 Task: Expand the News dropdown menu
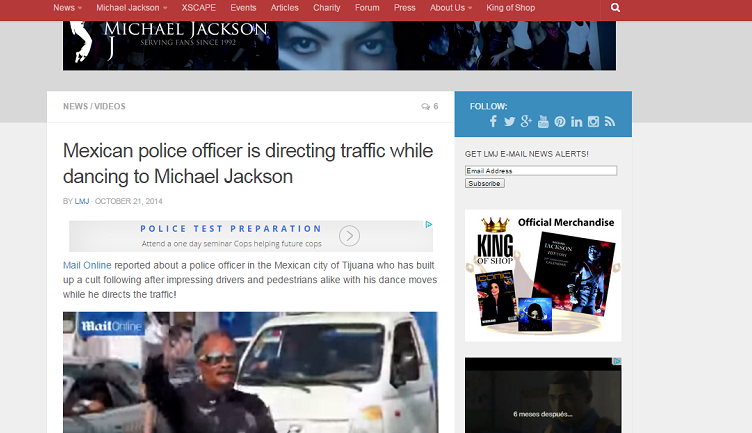[68, 8]
